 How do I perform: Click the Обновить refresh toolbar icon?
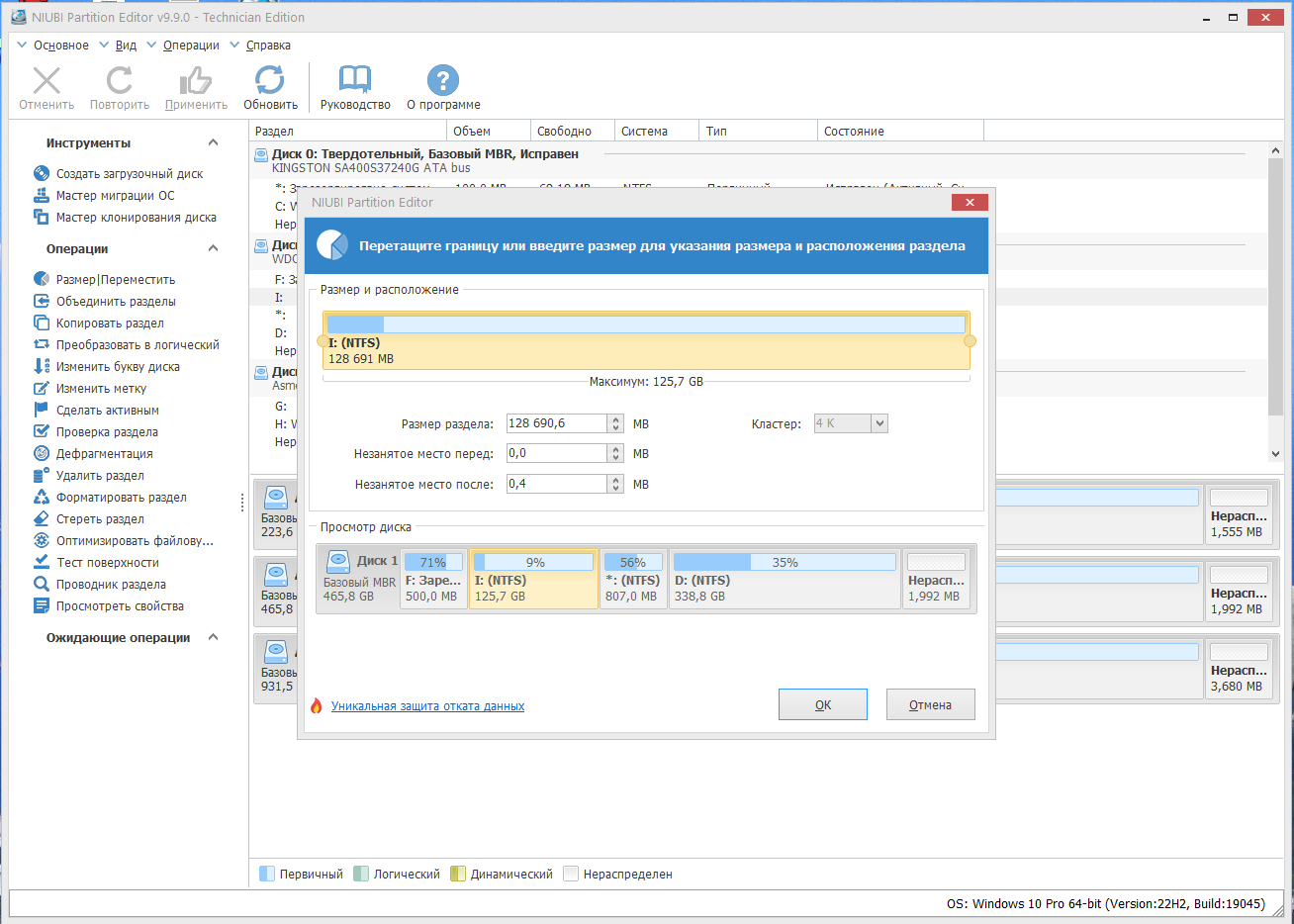[270, 80]
